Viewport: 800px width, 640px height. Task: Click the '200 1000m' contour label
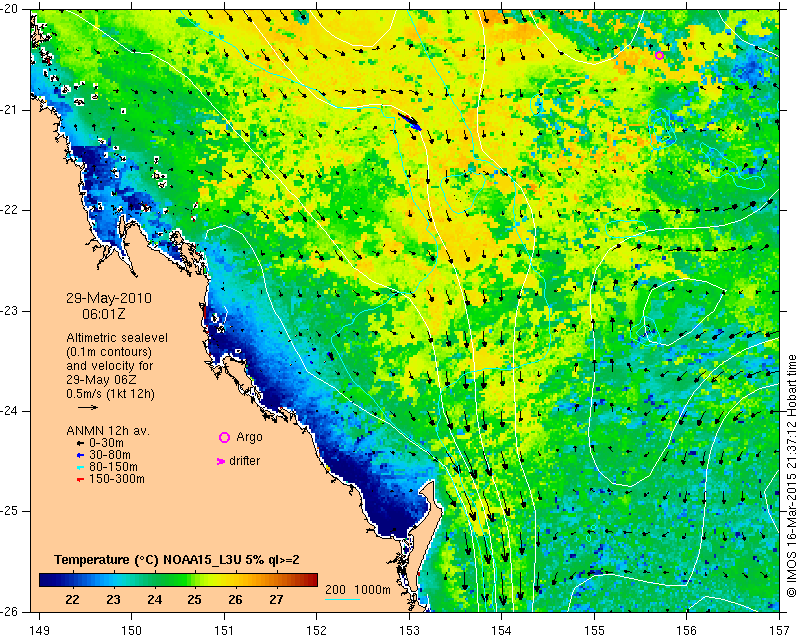[x=358, y=589]
